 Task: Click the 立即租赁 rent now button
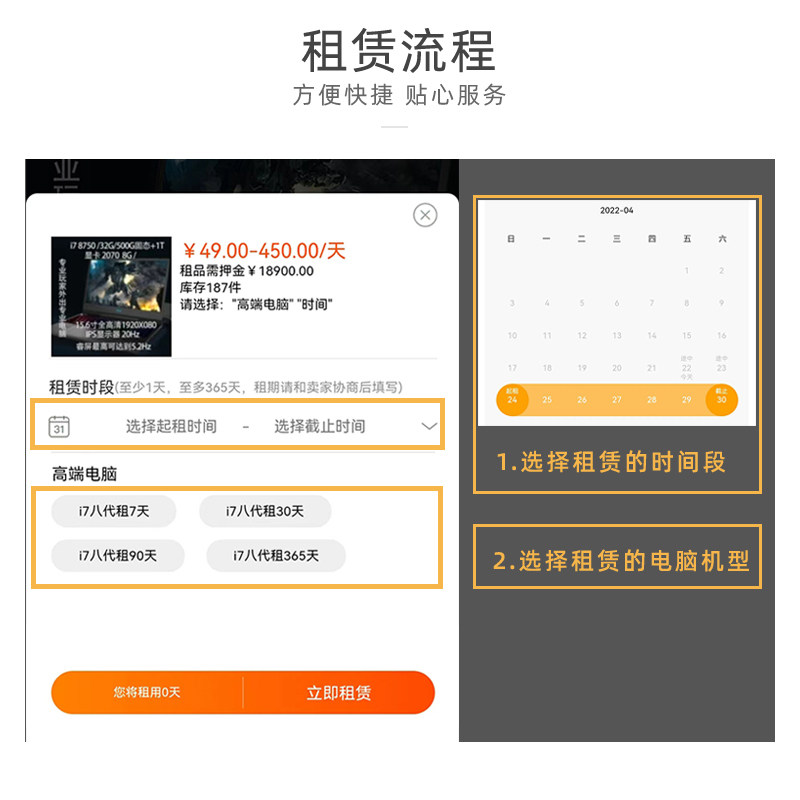click(339, 692)
